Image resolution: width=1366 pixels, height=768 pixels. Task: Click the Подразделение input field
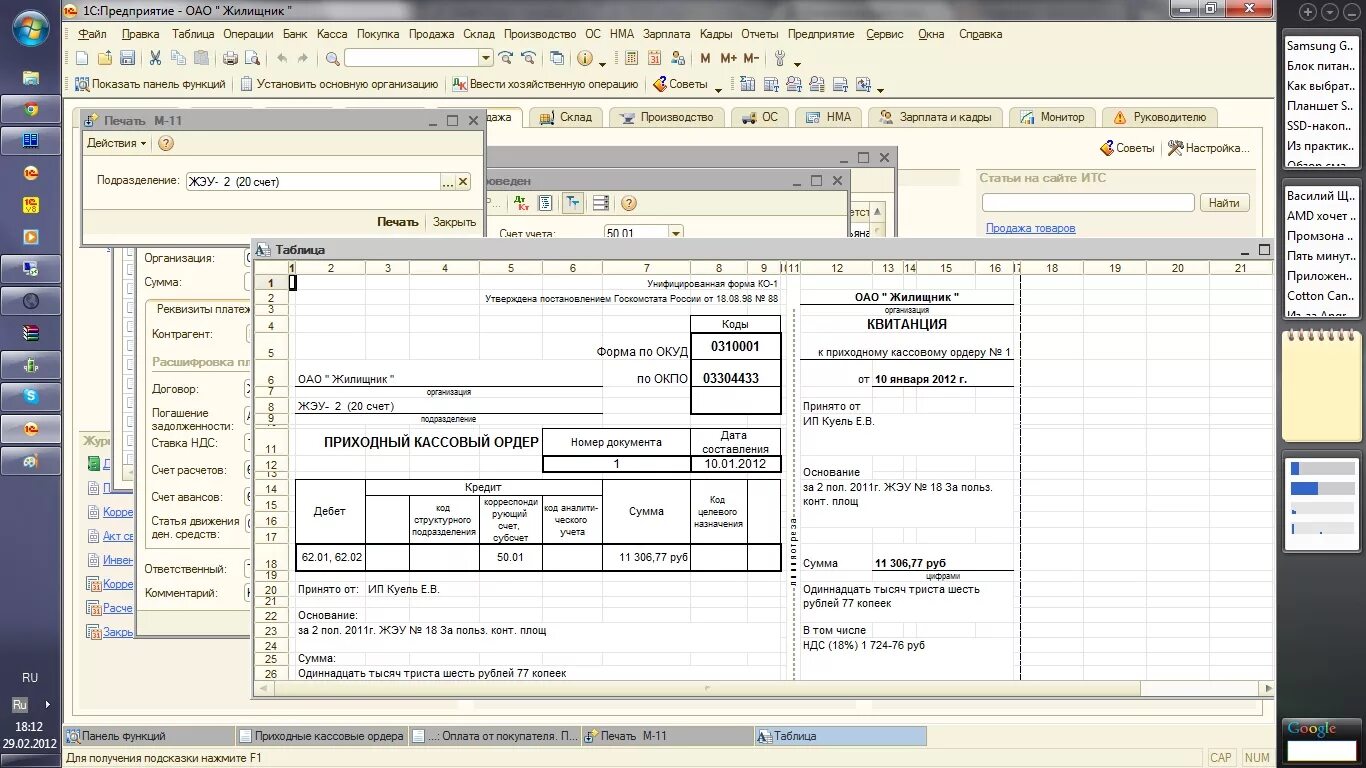click(x=312, y=182)
